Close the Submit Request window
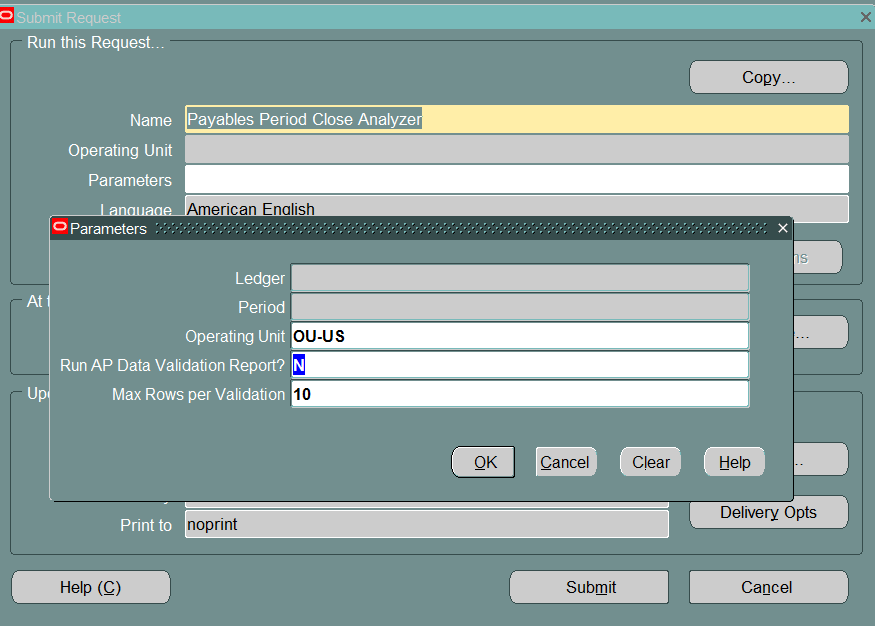 (x=866, y=17)
